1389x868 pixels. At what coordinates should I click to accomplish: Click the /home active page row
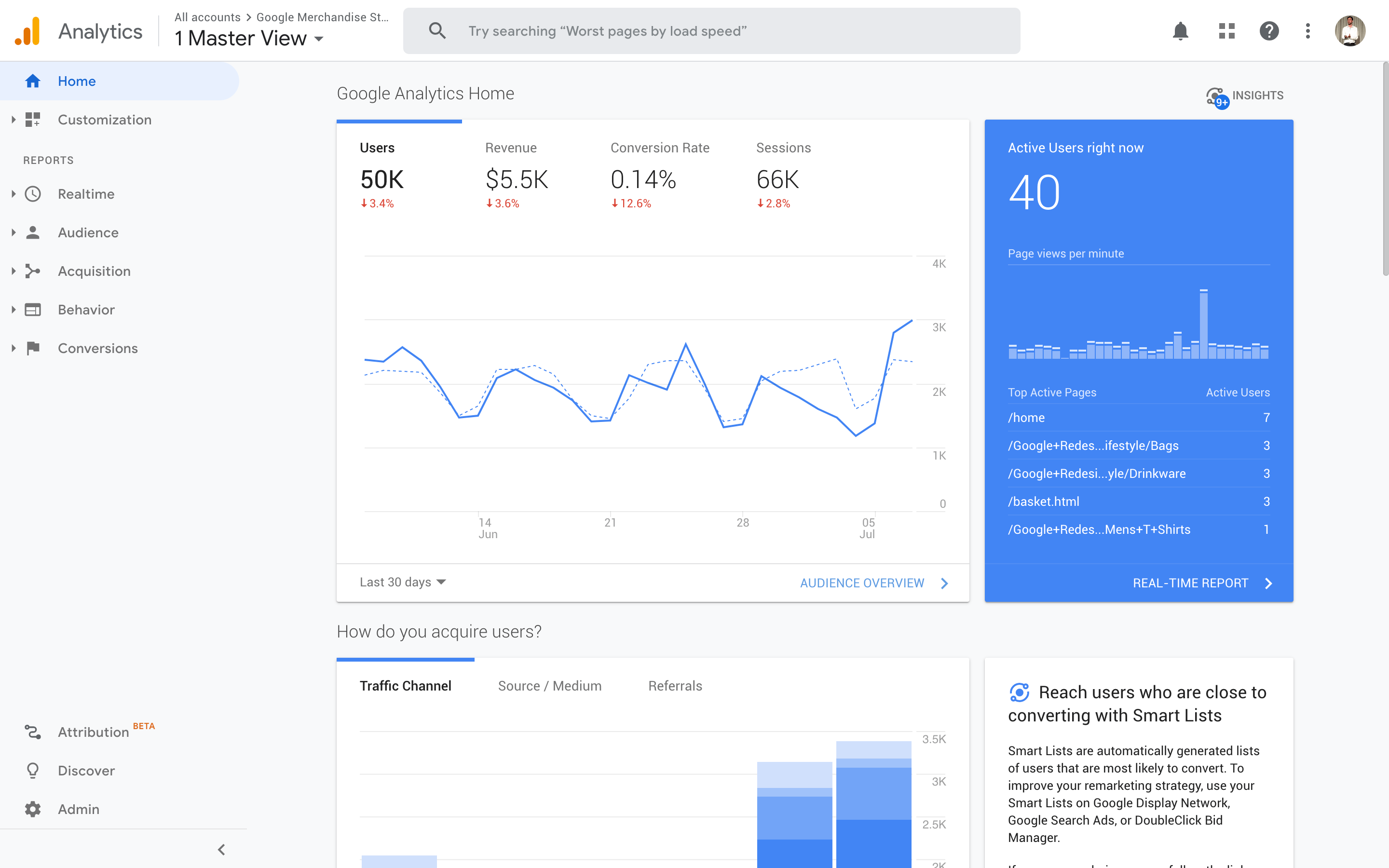coord(1139,418)
